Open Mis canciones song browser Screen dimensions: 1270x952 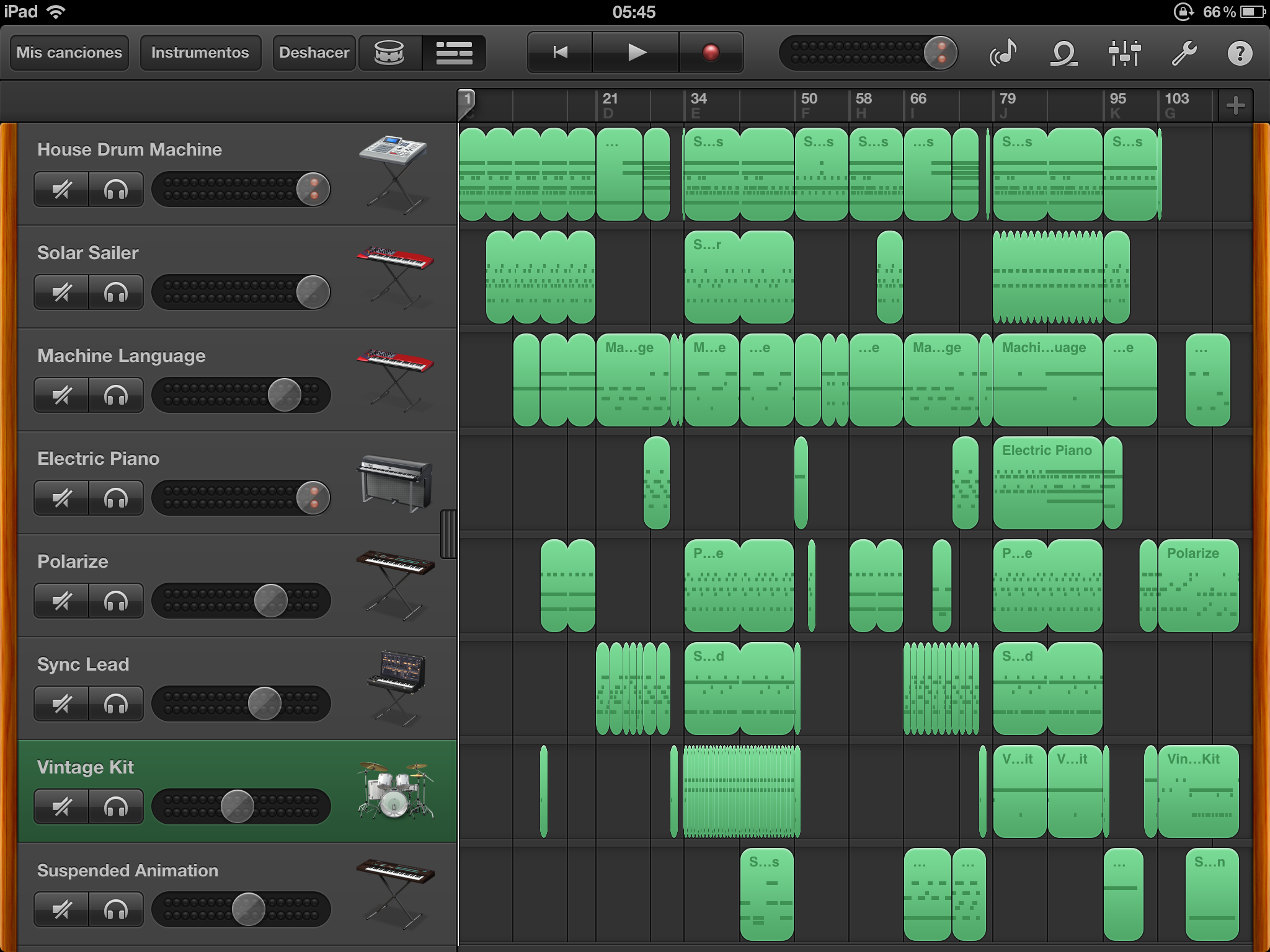coord(69,53)
